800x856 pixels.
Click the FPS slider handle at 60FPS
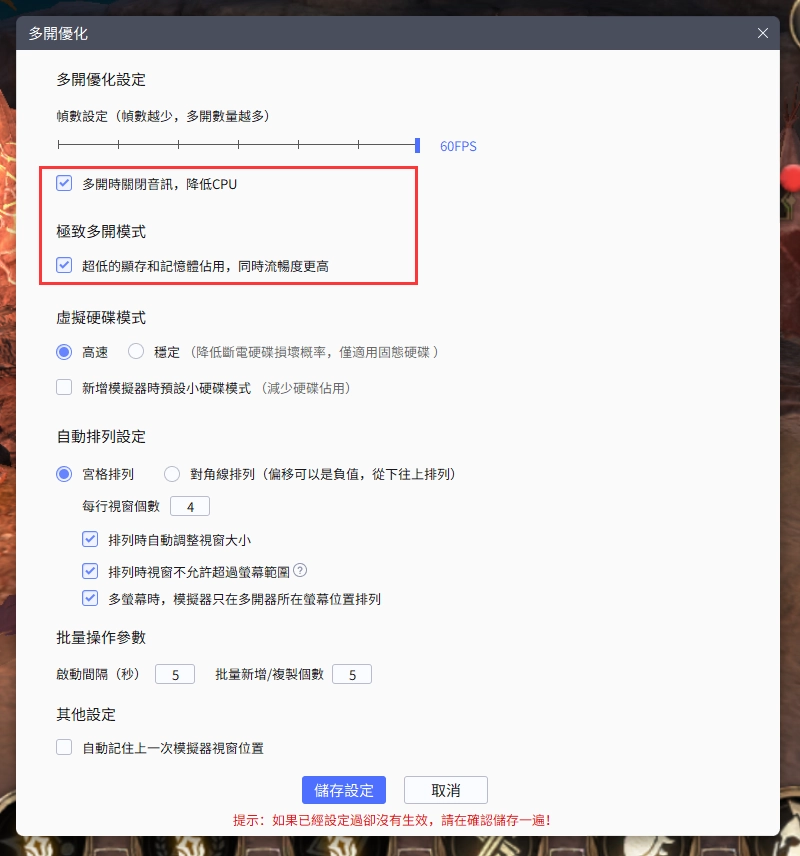tap(417, 145)
